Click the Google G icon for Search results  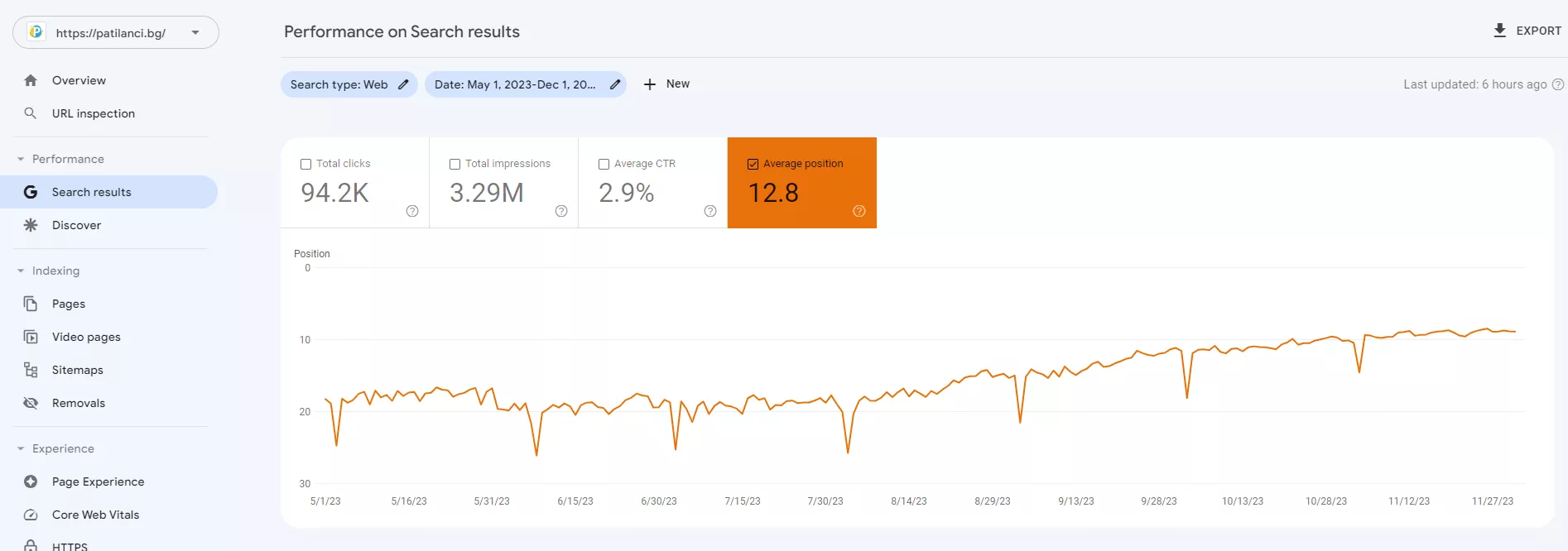[x=31, y=192]
